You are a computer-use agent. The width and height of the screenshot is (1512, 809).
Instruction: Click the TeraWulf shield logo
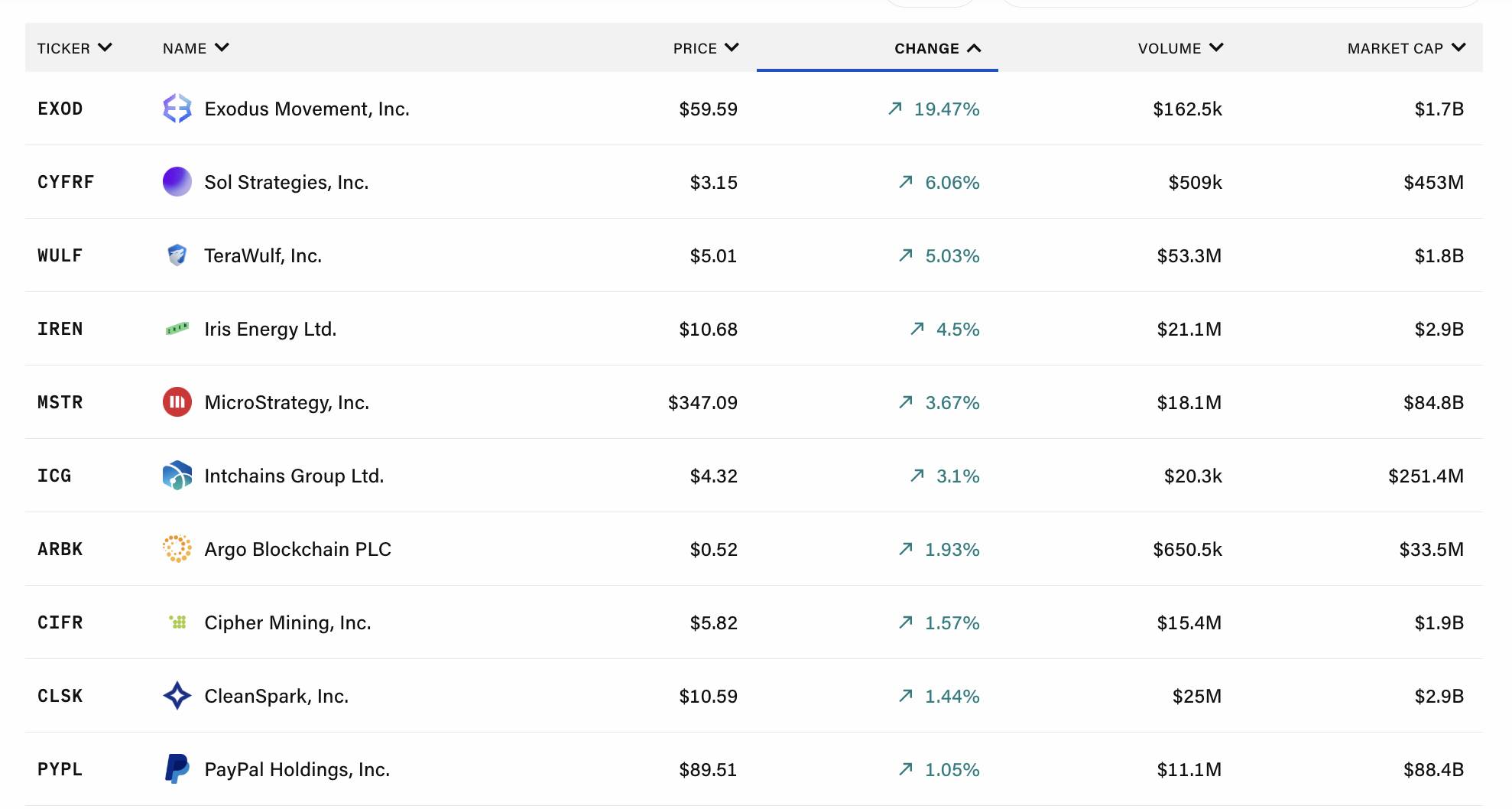tap(177, 255)
